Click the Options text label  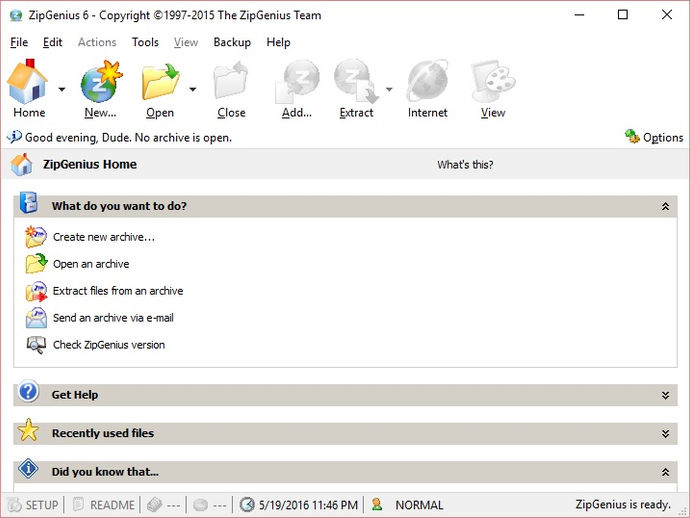point(663,137)
